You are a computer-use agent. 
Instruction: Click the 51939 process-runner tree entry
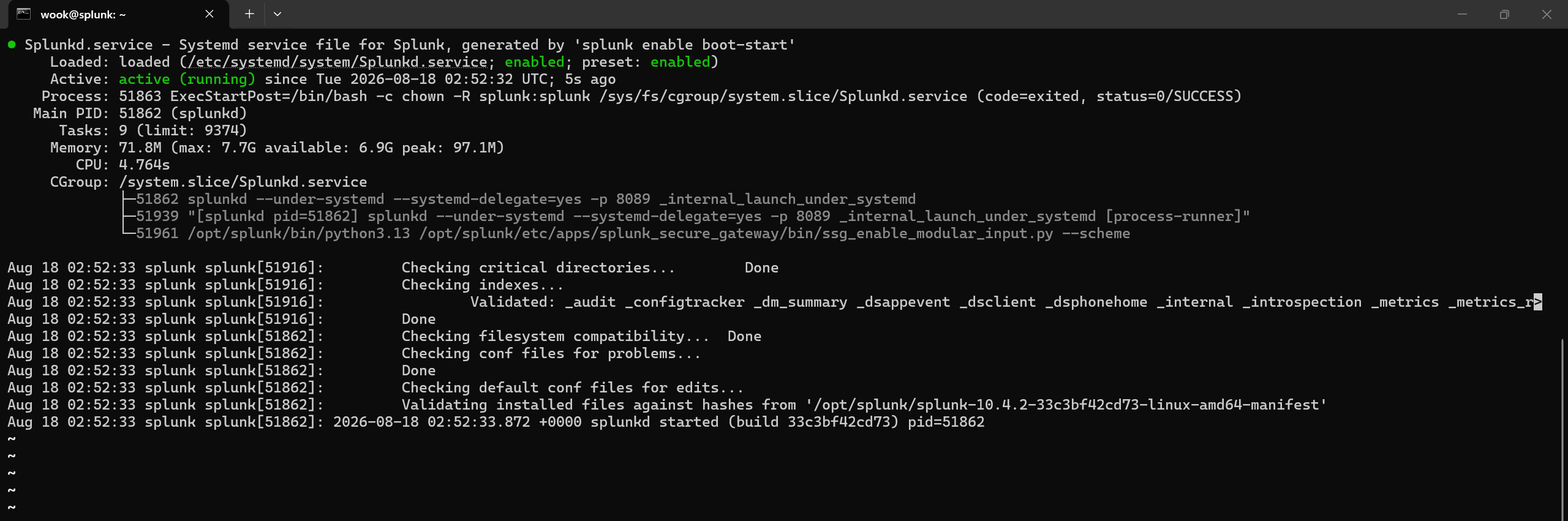tap(693, 217)
